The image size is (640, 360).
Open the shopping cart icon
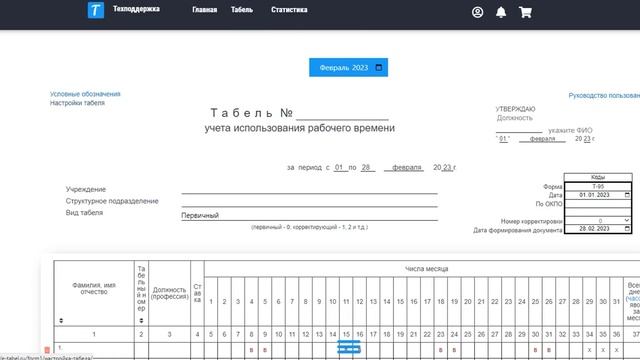pos(525,12)
